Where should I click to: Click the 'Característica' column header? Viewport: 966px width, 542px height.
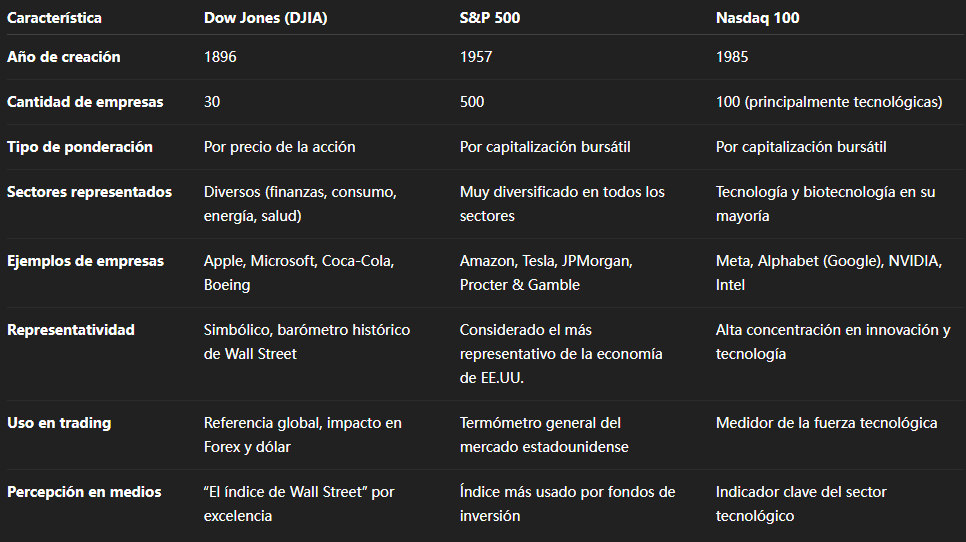(x=54, y=18)
